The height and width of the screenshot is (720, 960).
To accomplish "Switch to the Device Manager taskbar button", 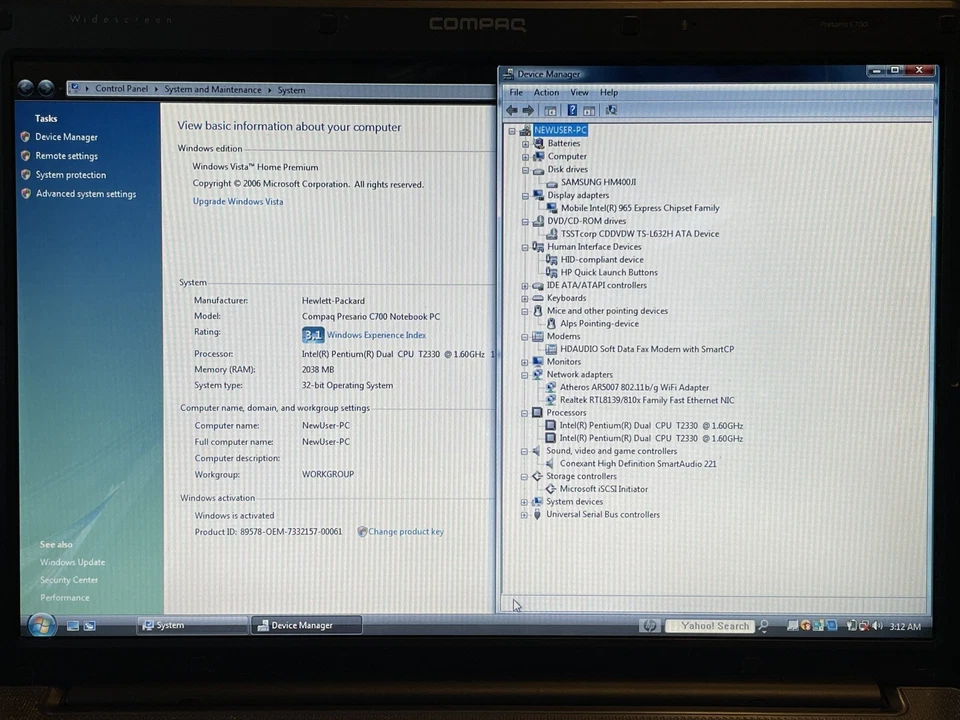I will click(x=306, y=625).
